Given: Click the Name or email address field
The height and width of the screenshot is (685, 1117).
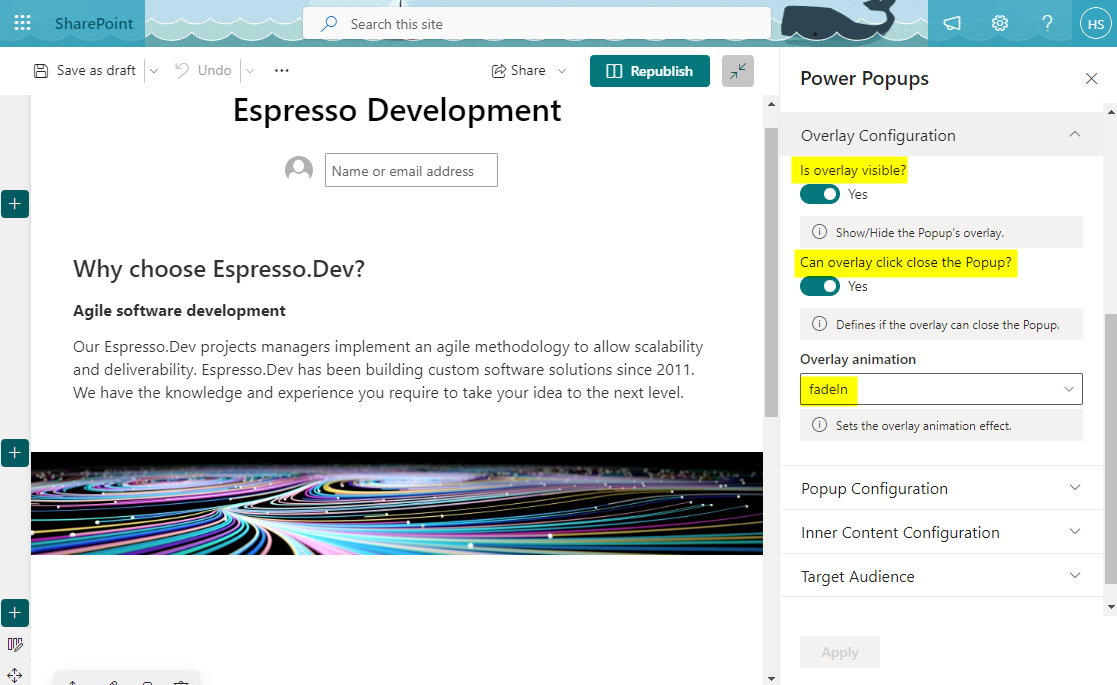Looking at the screenshot, I should click(411, 170).
